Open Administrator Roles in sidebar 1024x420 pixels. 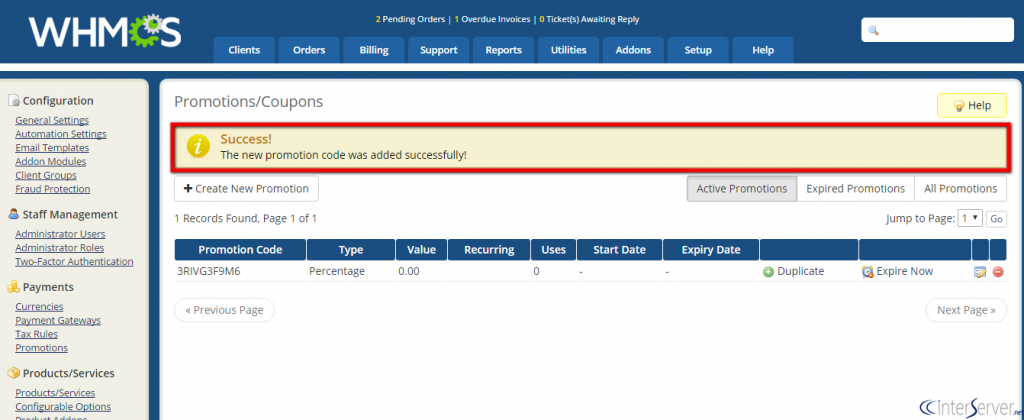tap(59, 248)
